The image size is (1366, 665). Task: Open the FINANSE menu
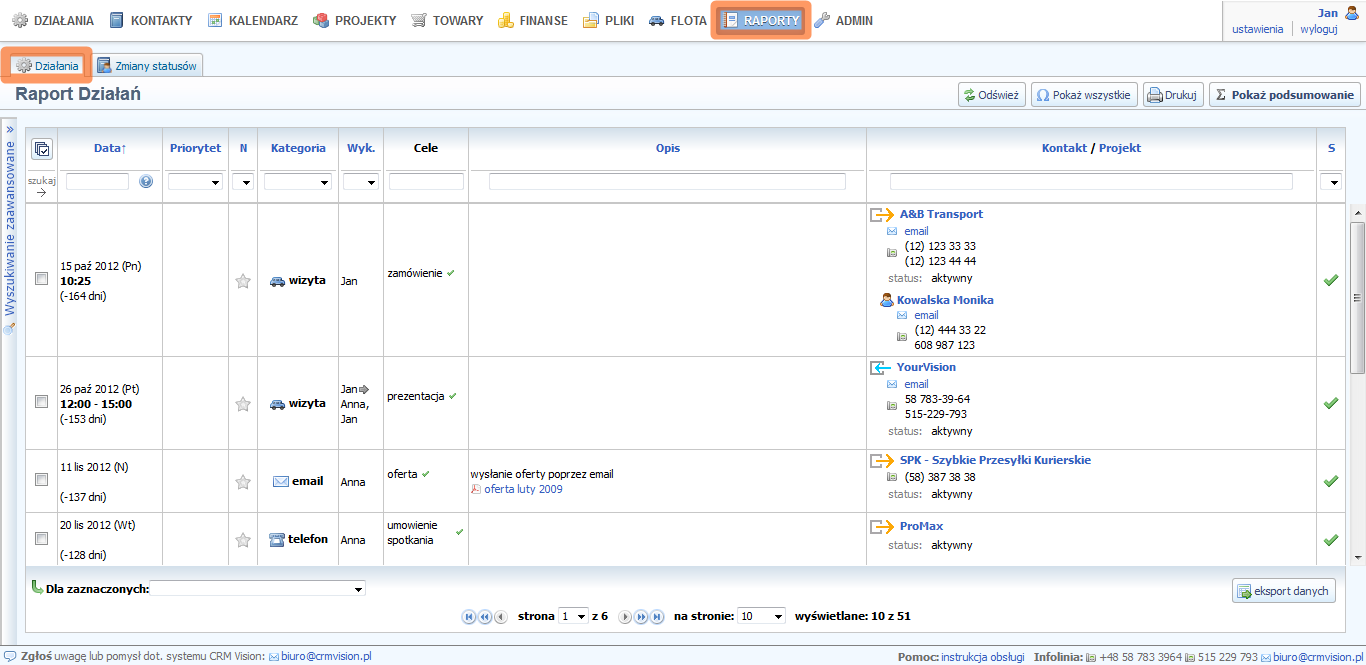[533, 20]
